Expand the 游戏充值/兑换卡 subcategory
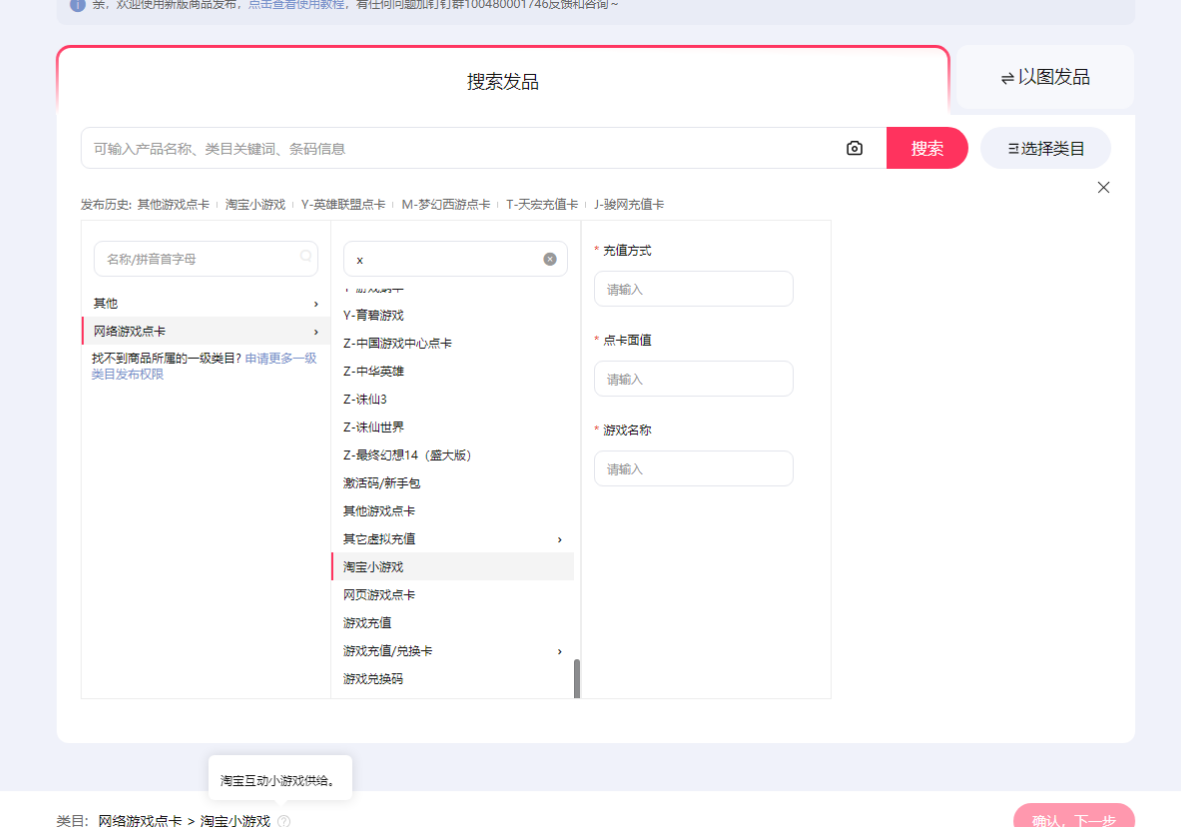 pos(559,651)
